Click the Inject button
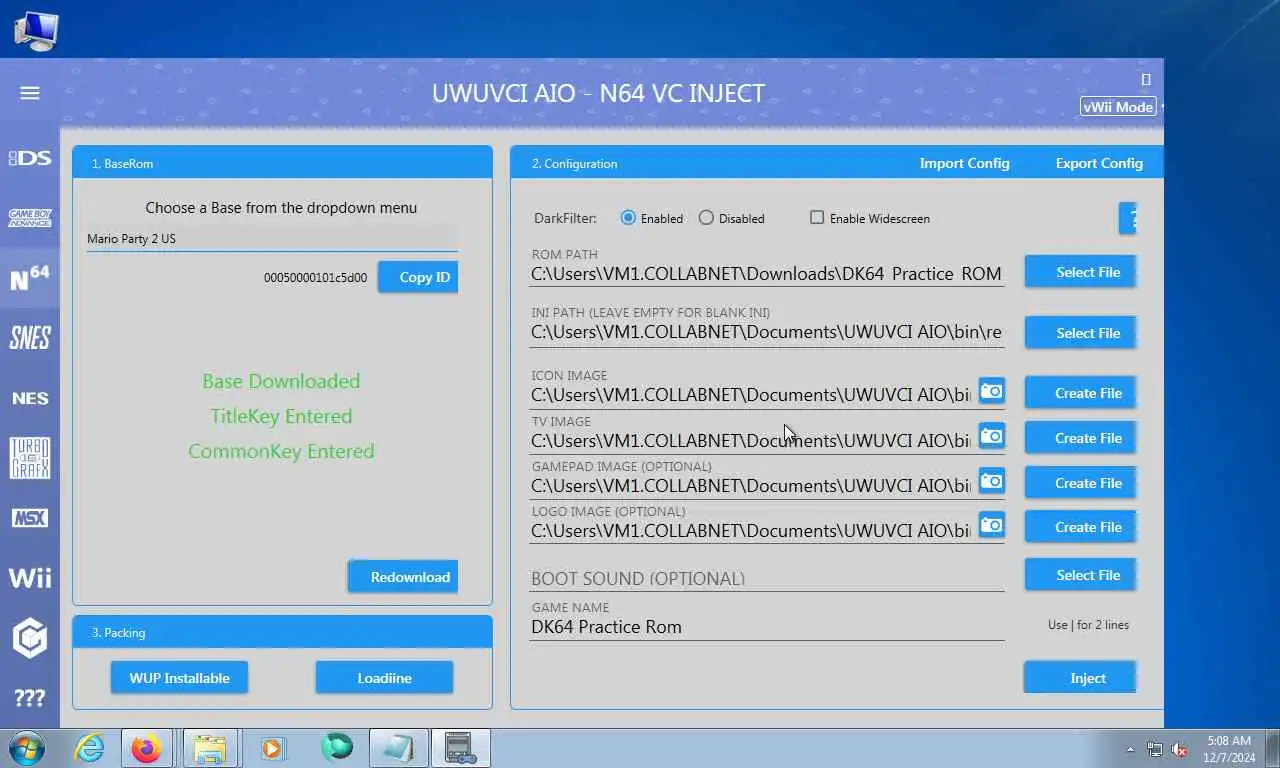Viewport: 1280px width, 768px height. click(x=1080, y=678)
